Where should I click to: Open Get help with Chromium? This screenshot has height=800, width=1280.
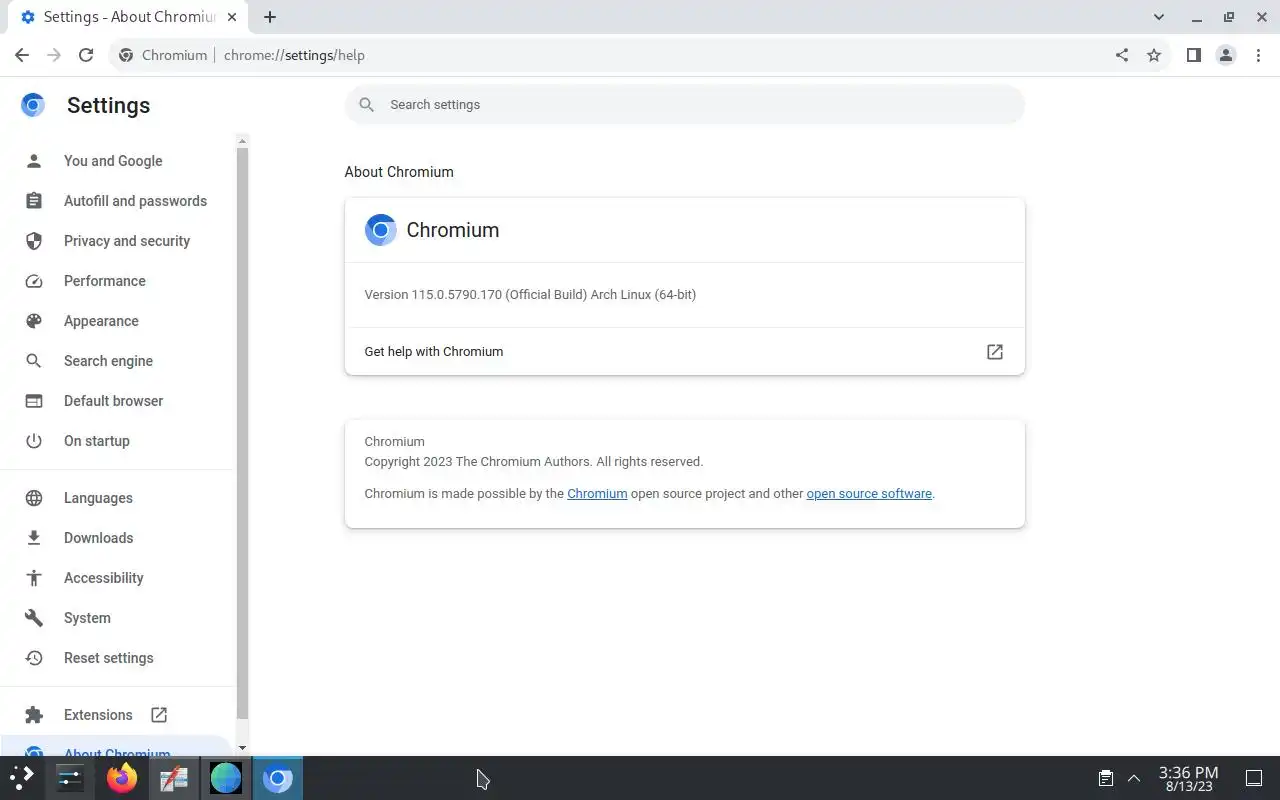click(685, 352)
